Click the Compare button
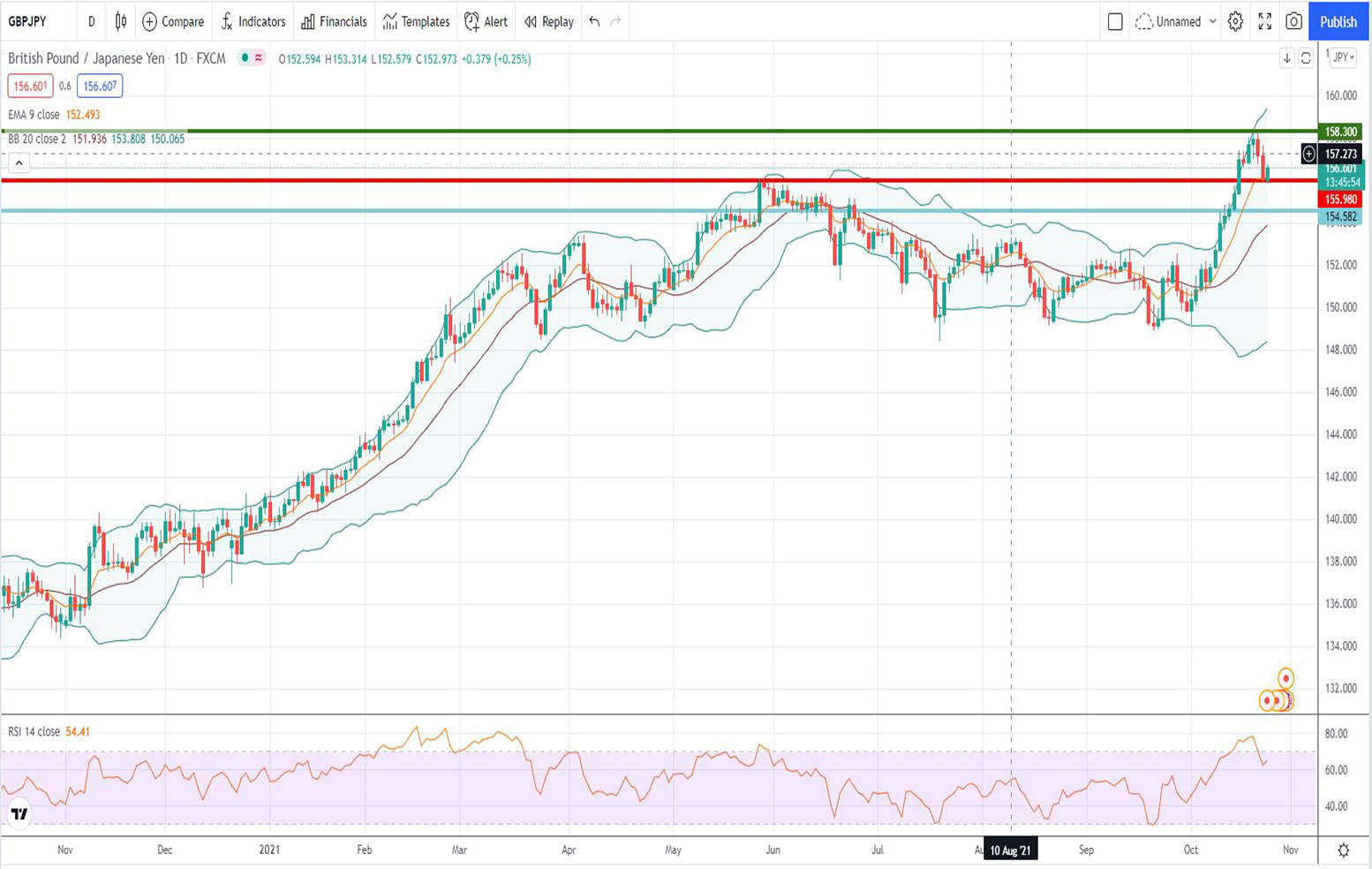The height and width of the screenshot is (869, 1372). 173,21
